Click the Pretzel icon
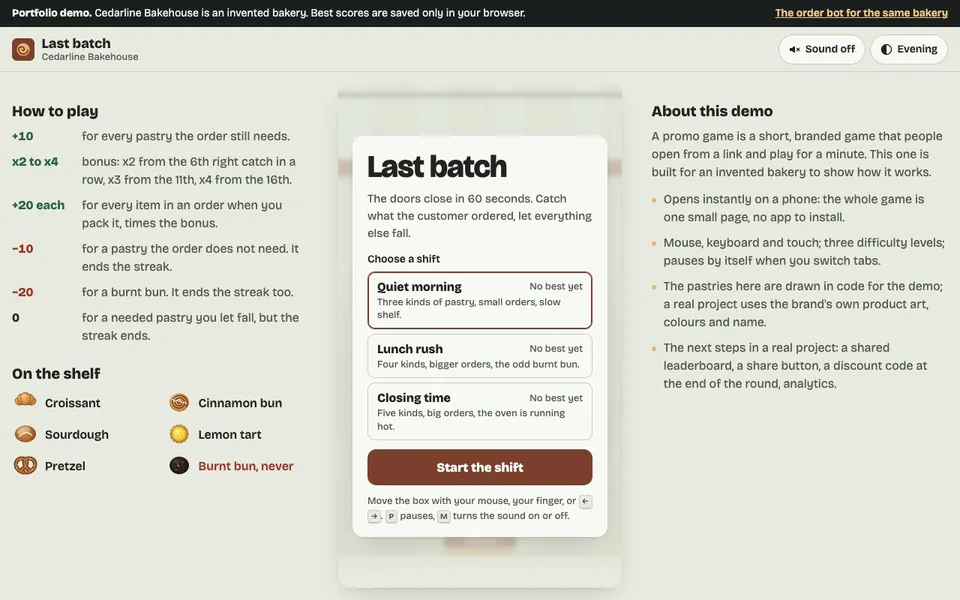 tap(26, 465)
